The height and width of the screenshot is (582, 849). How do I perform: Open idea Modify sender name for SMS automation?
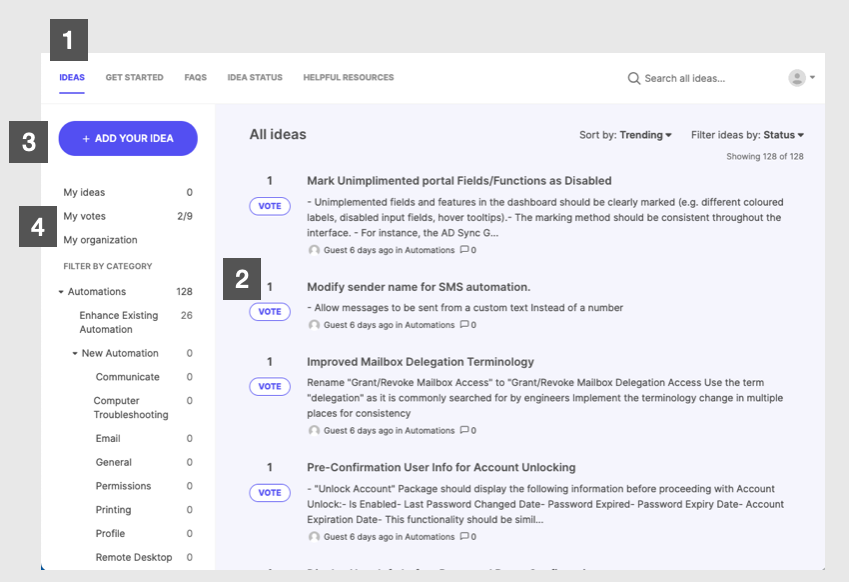coord(419,287)
